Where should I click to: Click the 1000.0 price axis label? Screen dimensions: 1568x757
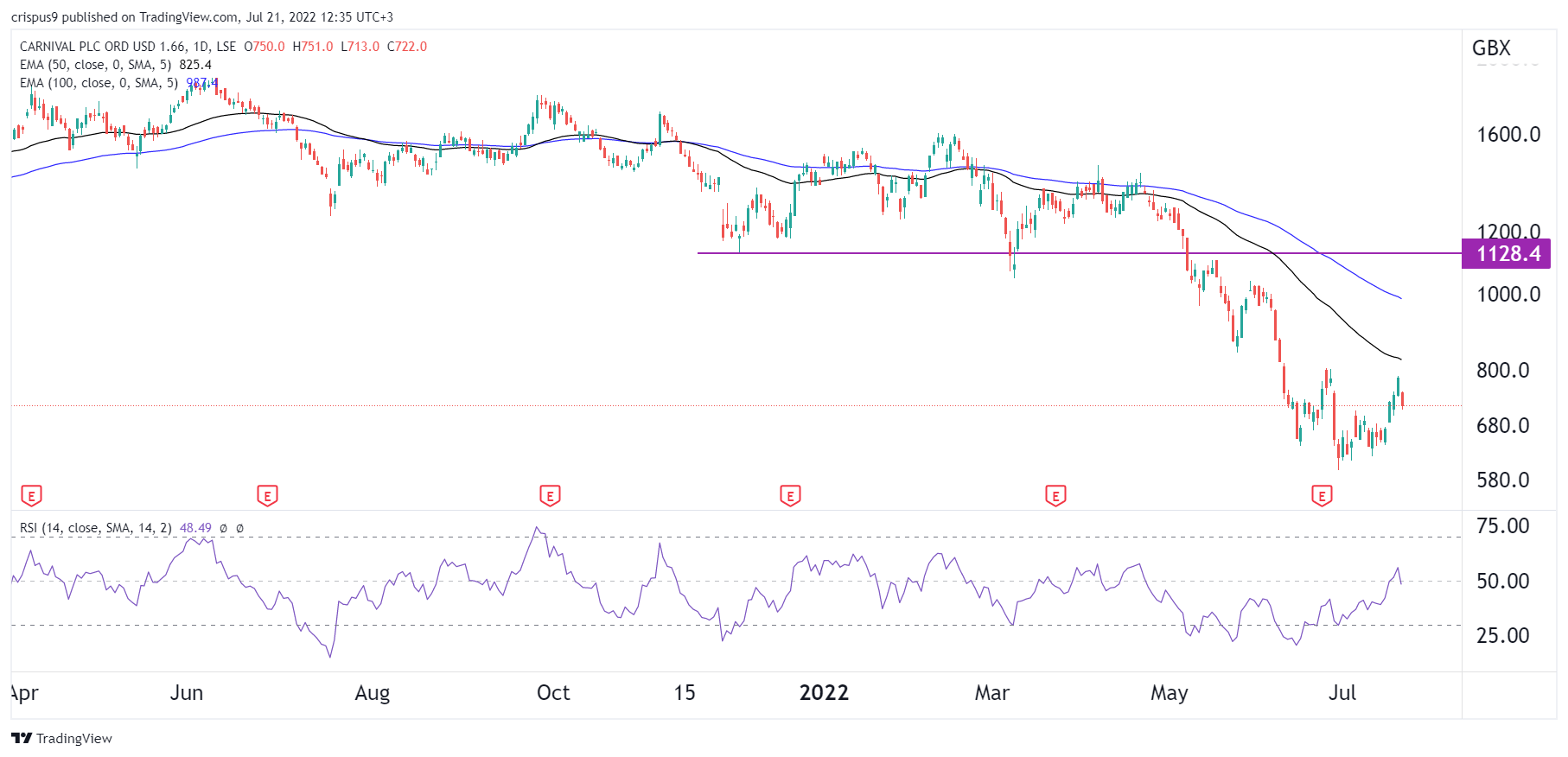pos(1508,295)
